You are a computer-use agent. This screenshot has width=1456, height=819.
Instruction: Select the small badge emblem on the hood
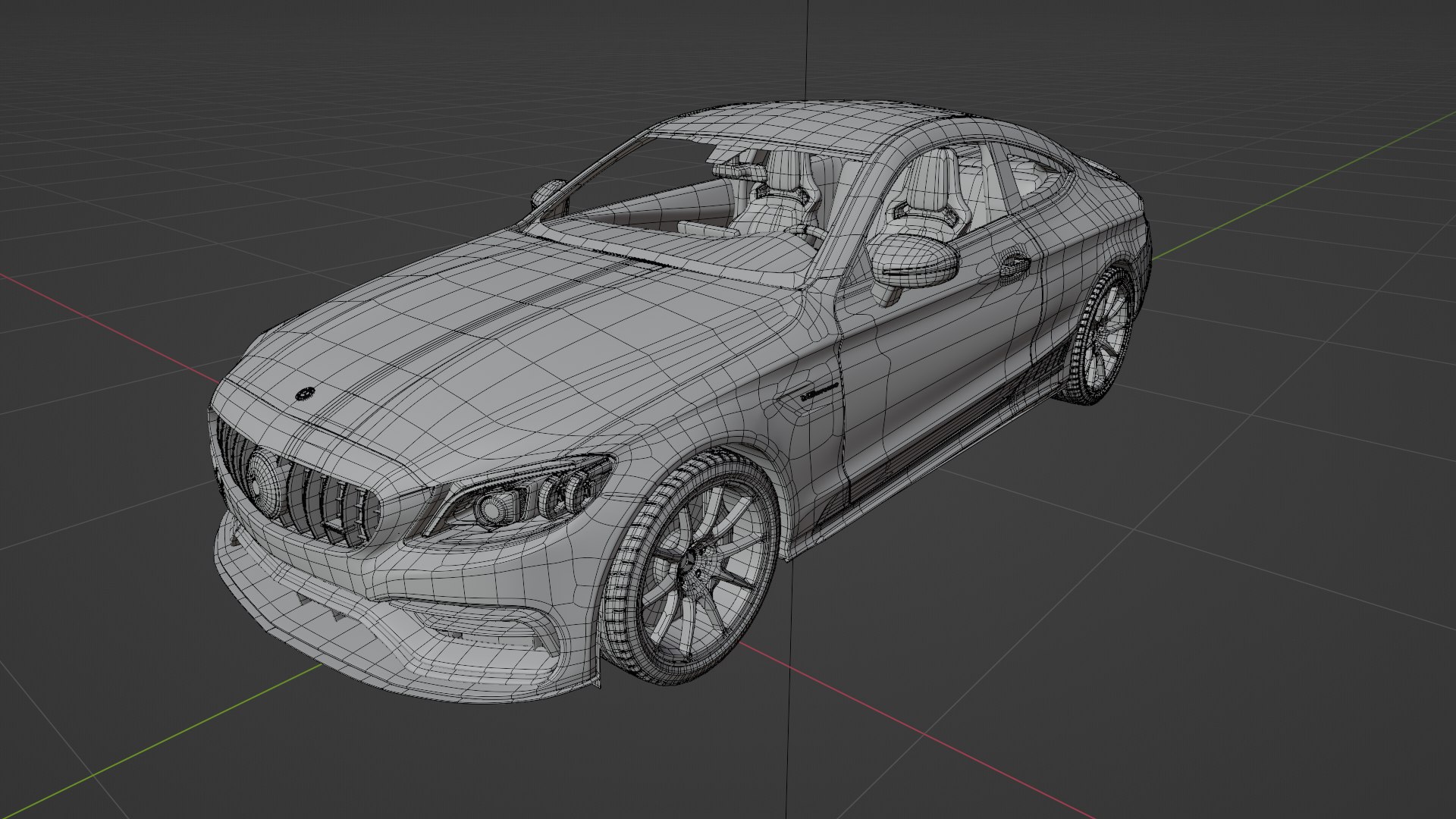(305, 394)
